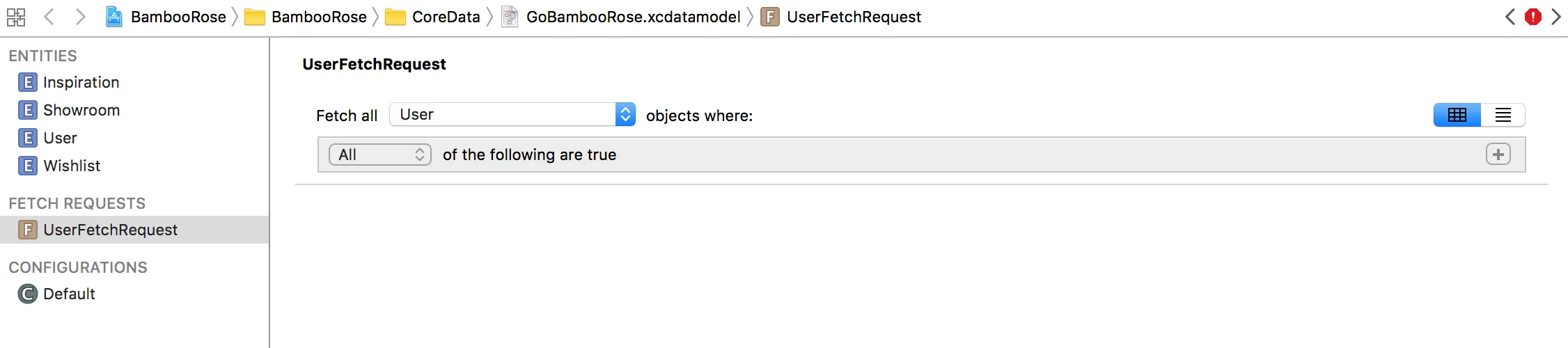Viewport: 1568px width, 348px height.
Task: Click the red error indicator icon
Action: pyautogui.click(x=1532, y=17)
